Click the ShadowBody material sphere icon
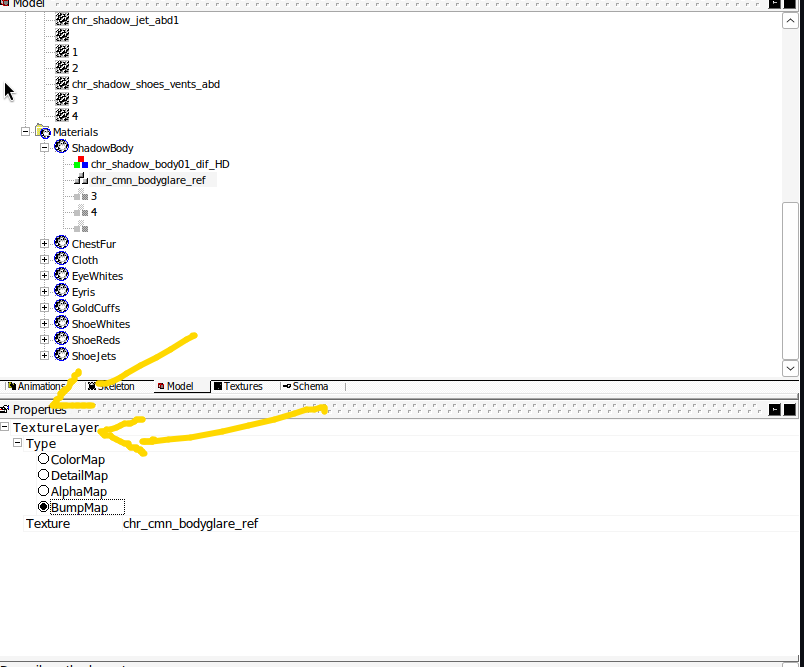Screen dimensions: 804x667 pyautogui.click(x=62, y=148)
